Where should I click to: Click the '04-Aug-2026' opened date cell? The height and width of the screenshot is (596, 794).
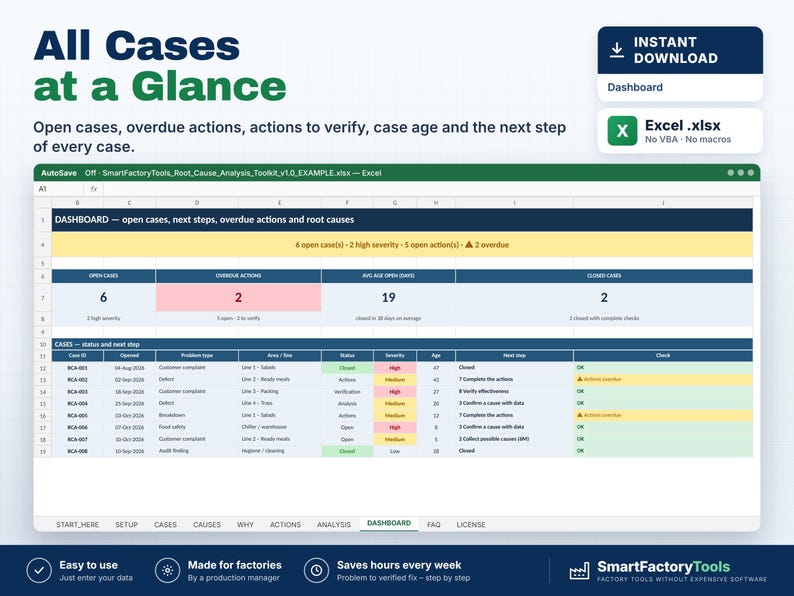(130, 368)
